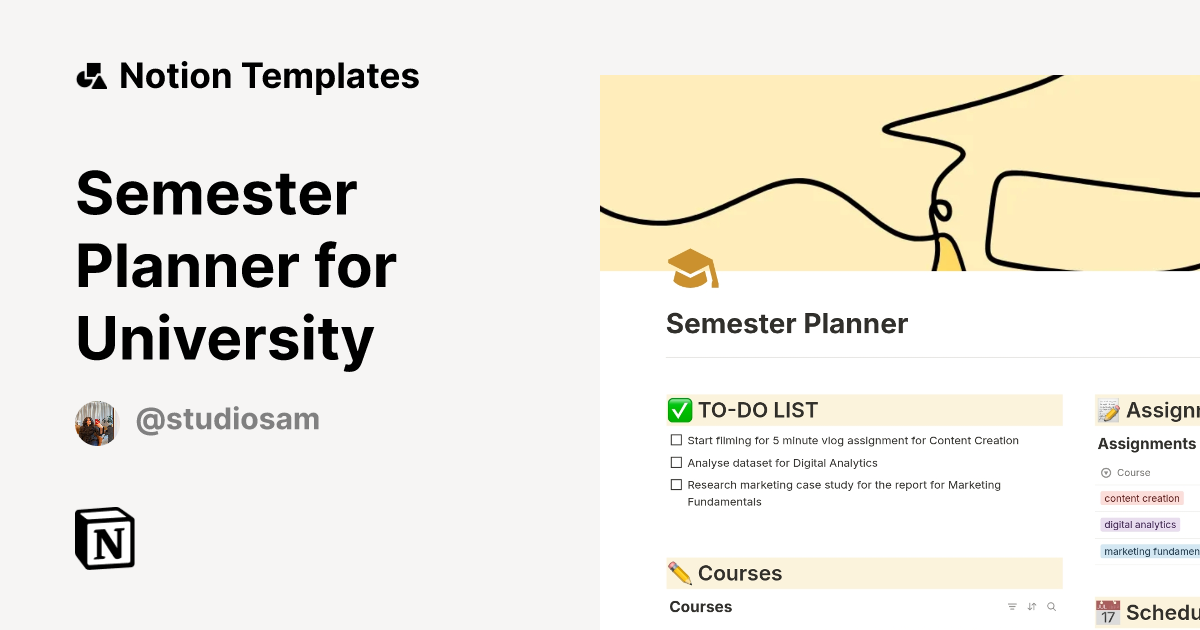Viewport: 1200px width, 630px height.
Task: Click the pink 'content creation' tag
Action: [1142, 498]
